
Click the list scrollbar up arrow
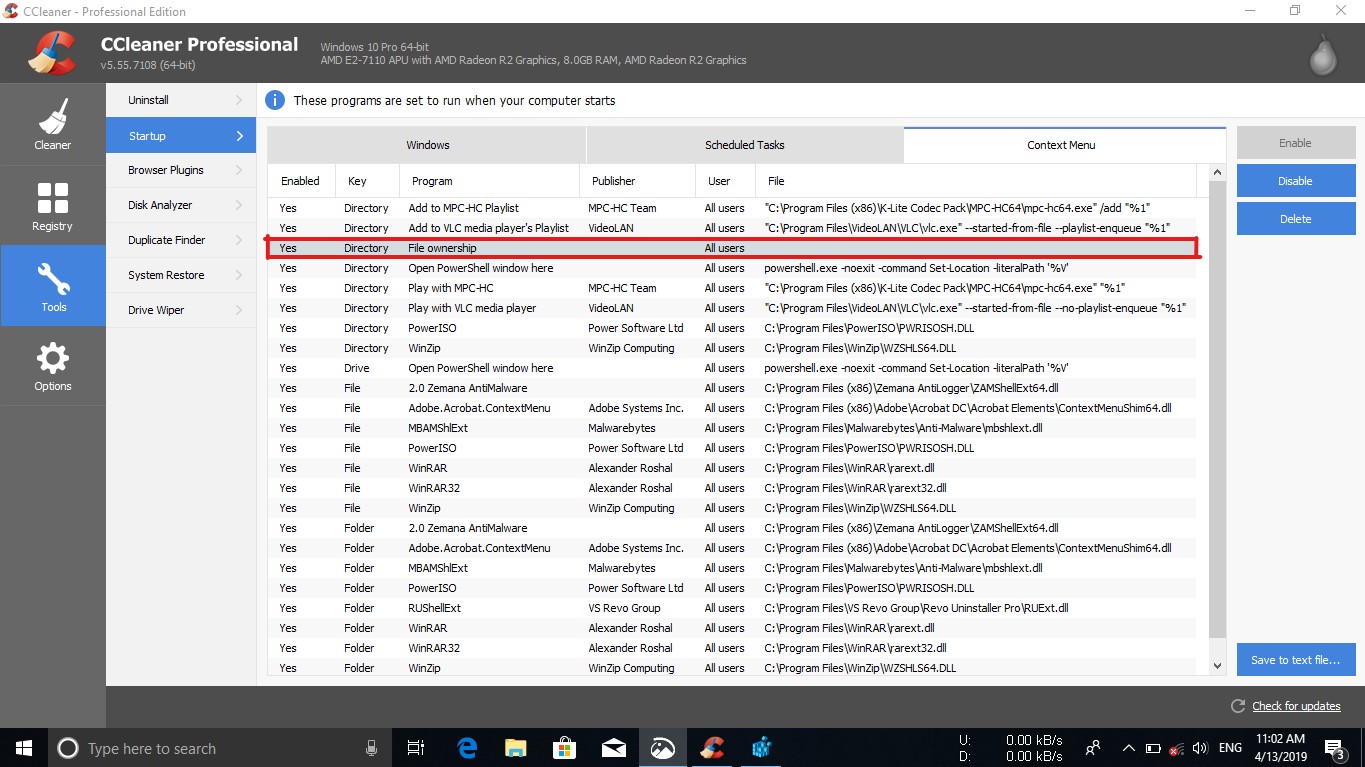(1217, 173)
